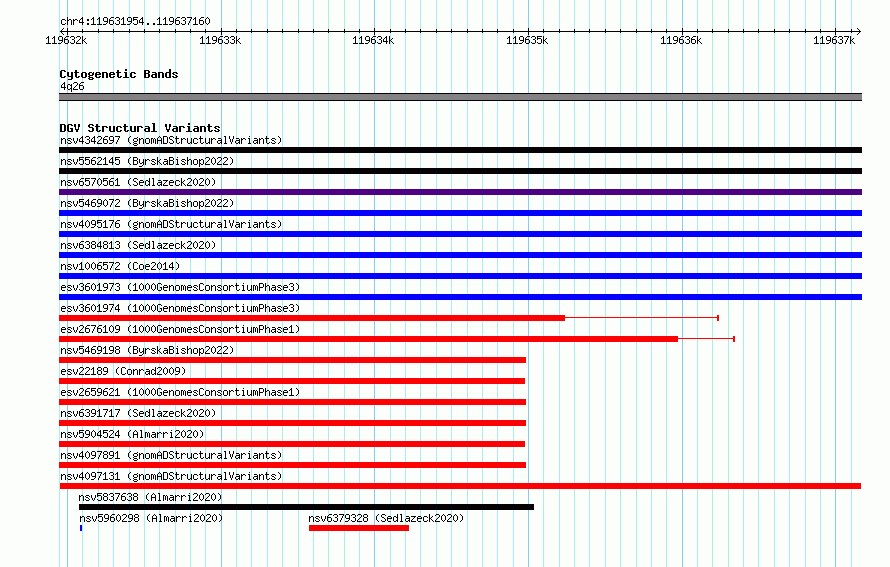Click the red bar under esv2659621
Viewport: 890px width, 567px height.
(292, 402)
